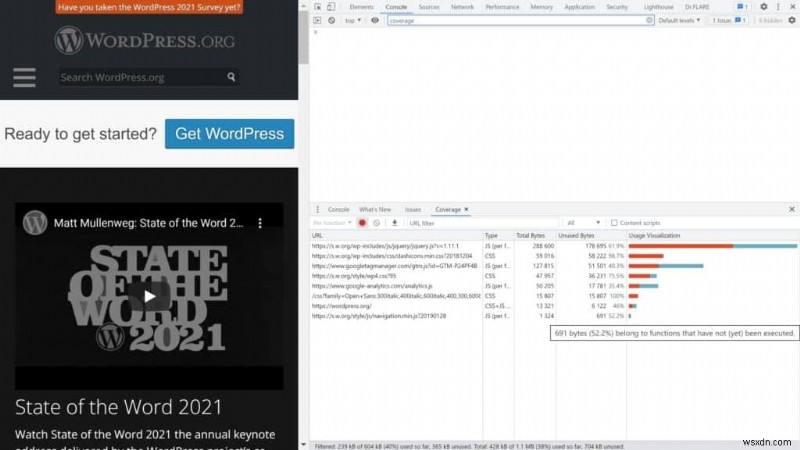
Task: Focus the URL filter field
Action: (x=483, y=223)
